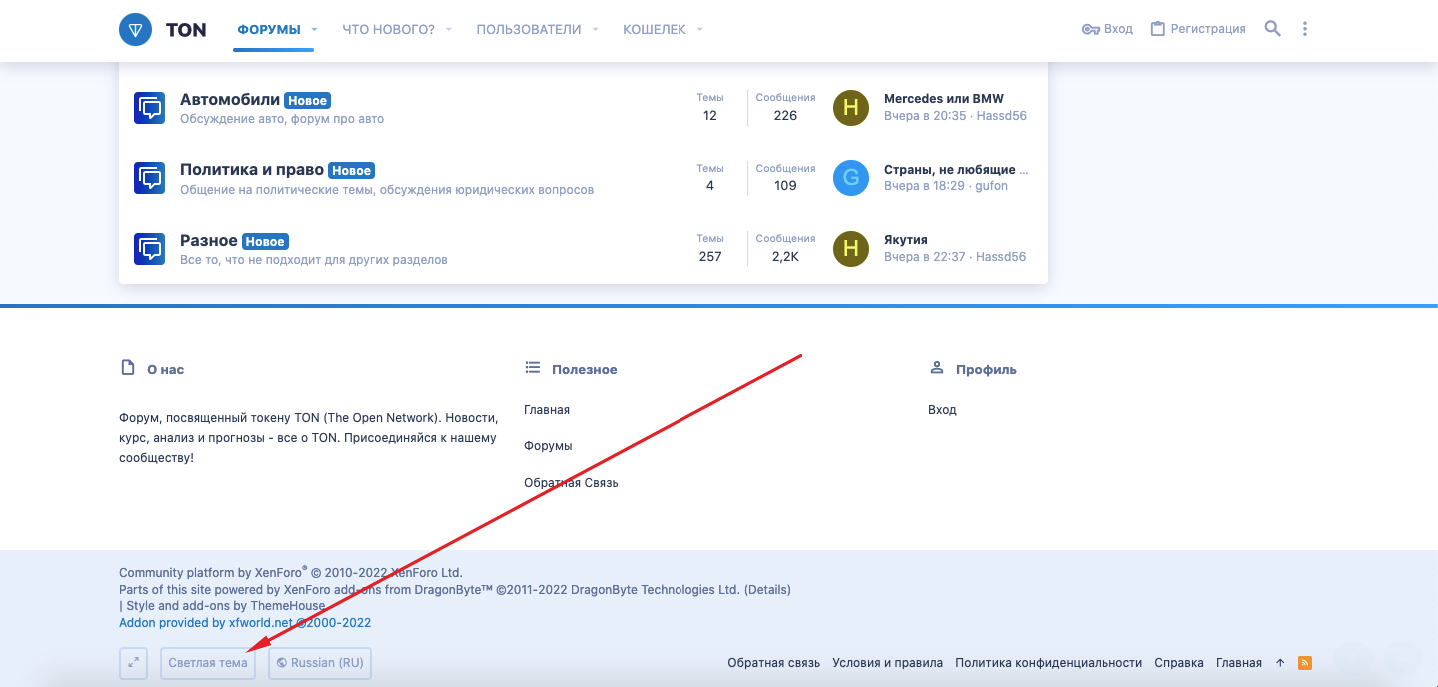
Task: Click the 257 topics count
Action: [710, 256]
